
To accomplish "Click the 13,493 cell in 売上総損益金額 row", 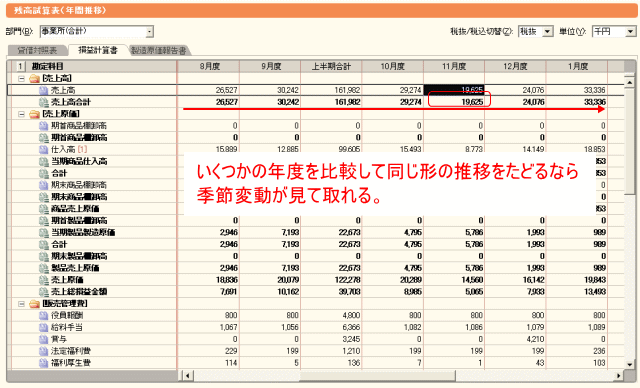I will coord(577,292).
